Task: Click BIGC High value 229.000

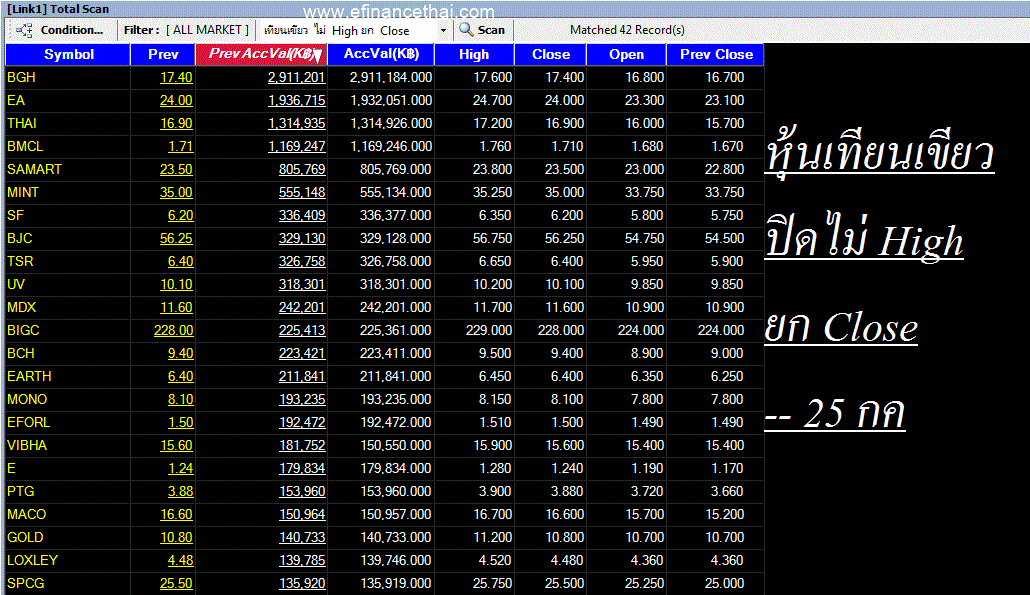Action: coord(489,330)
